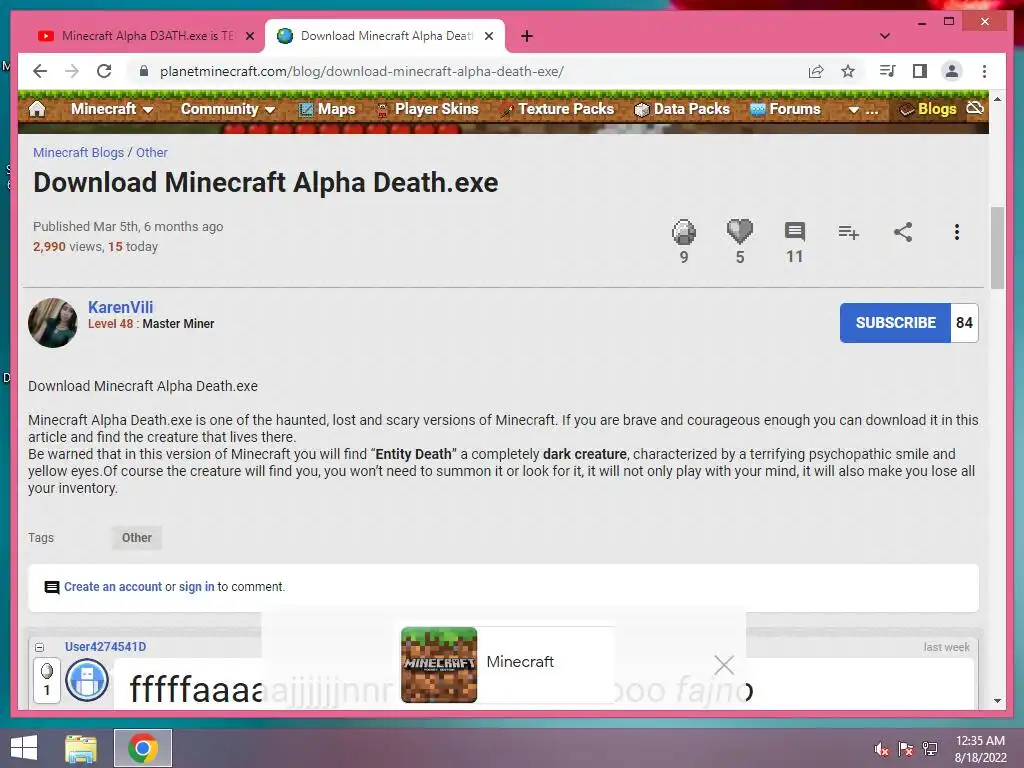This screenshot has width=1024, height=768.
Task: Open the commenter's avatar icon
Action: (x=87, y=680)
